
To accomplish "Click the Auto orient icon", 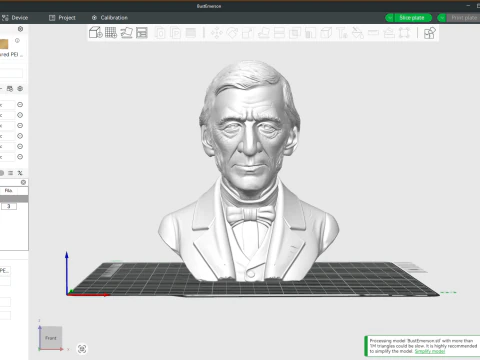I will 127,33.
